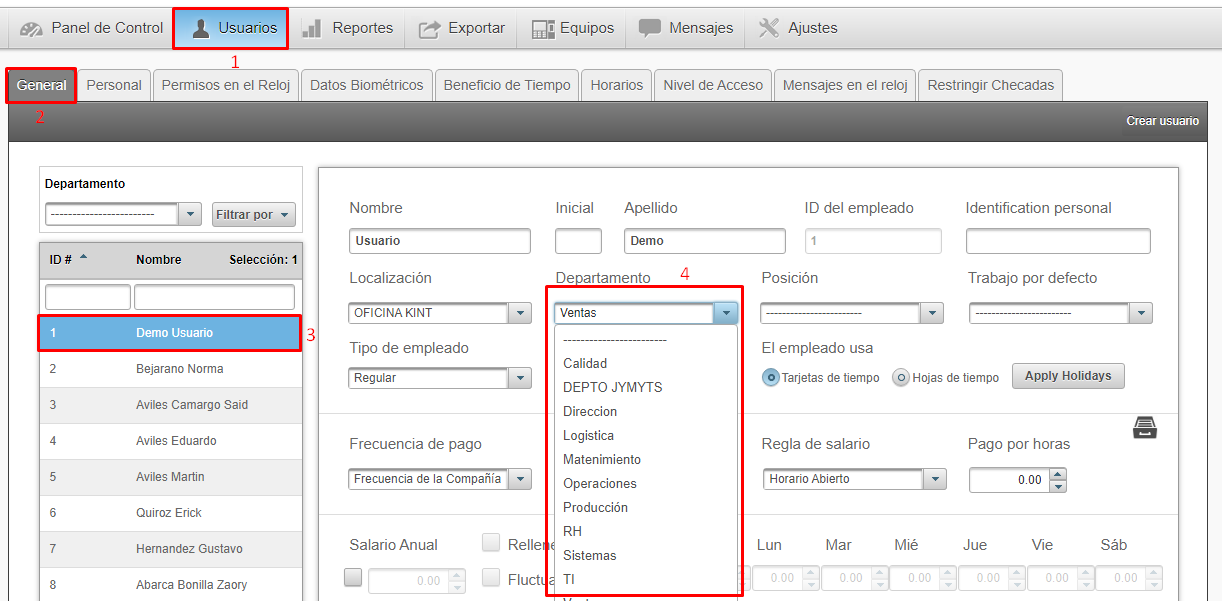Open Ajustes tools icon
The width and height of the screenshot is (1222, 601).
769,28
